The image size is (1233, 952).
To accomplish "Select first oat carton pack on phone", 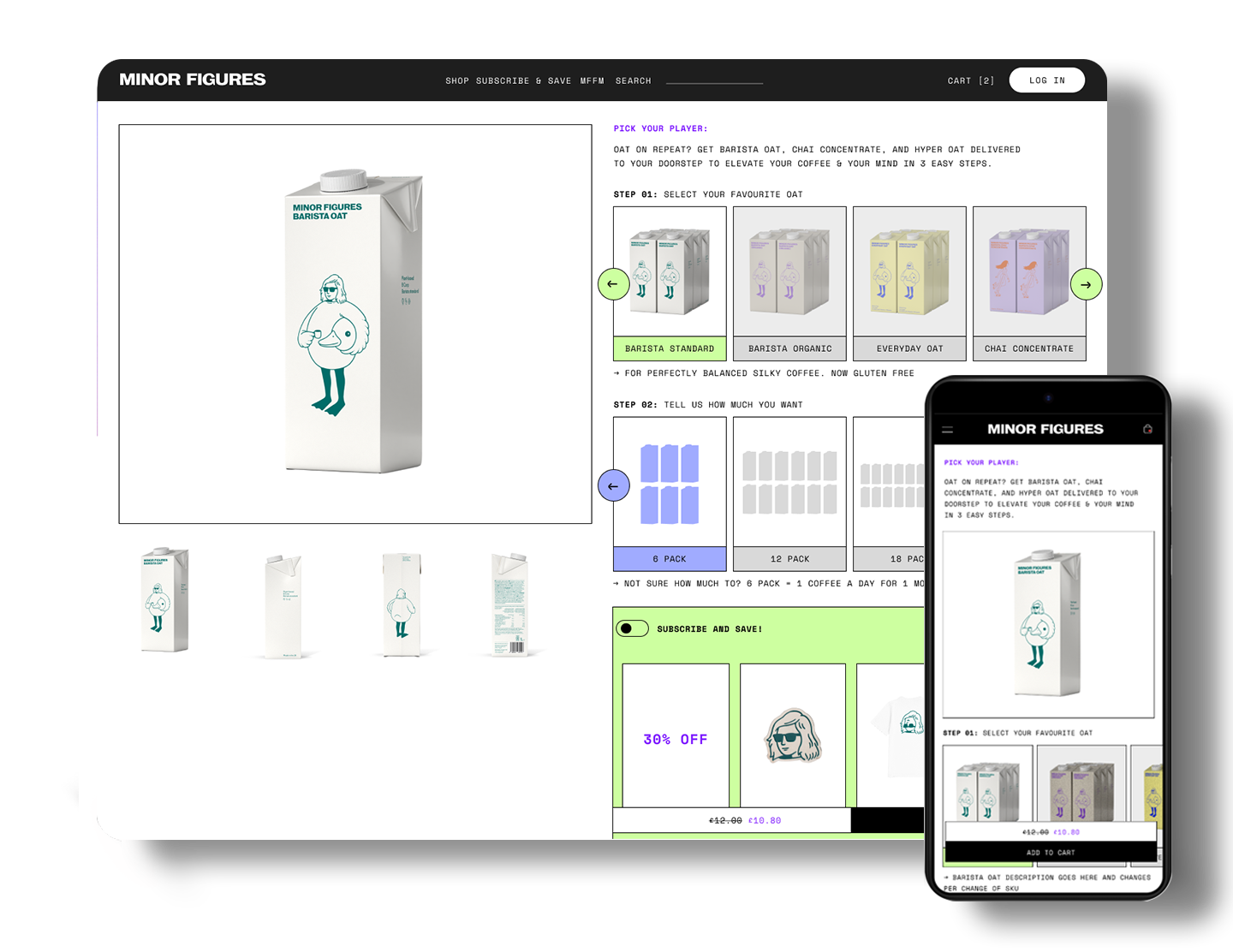I will coord(987,783).
